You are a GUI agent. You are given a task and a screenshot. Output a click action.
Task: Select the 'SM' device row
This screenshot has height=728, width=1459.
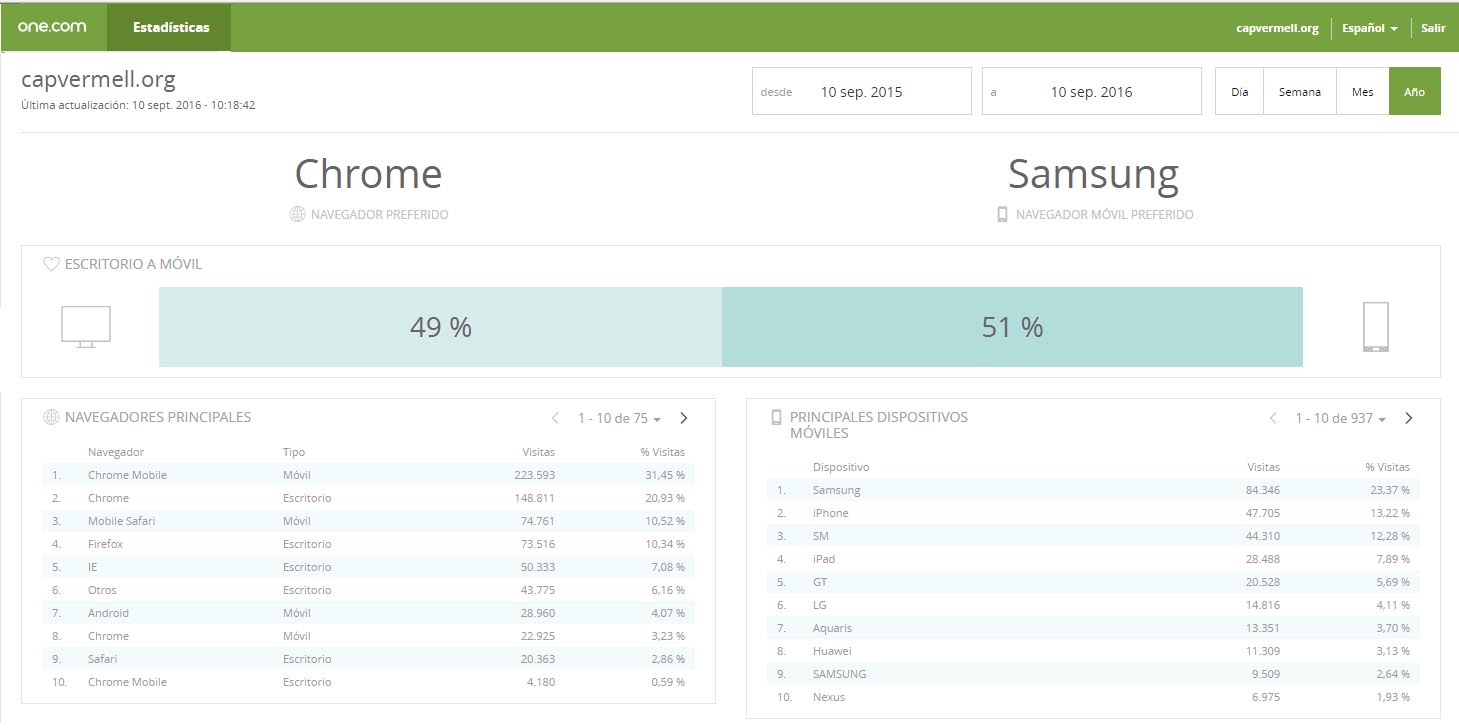(x=1093, y=536)
